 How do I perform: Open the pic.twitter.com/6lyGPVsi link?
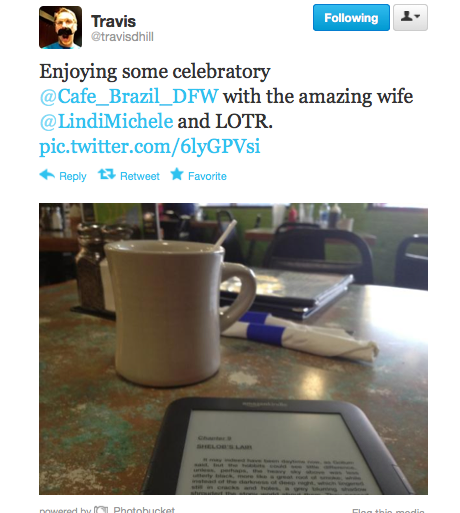click(150, 146)
